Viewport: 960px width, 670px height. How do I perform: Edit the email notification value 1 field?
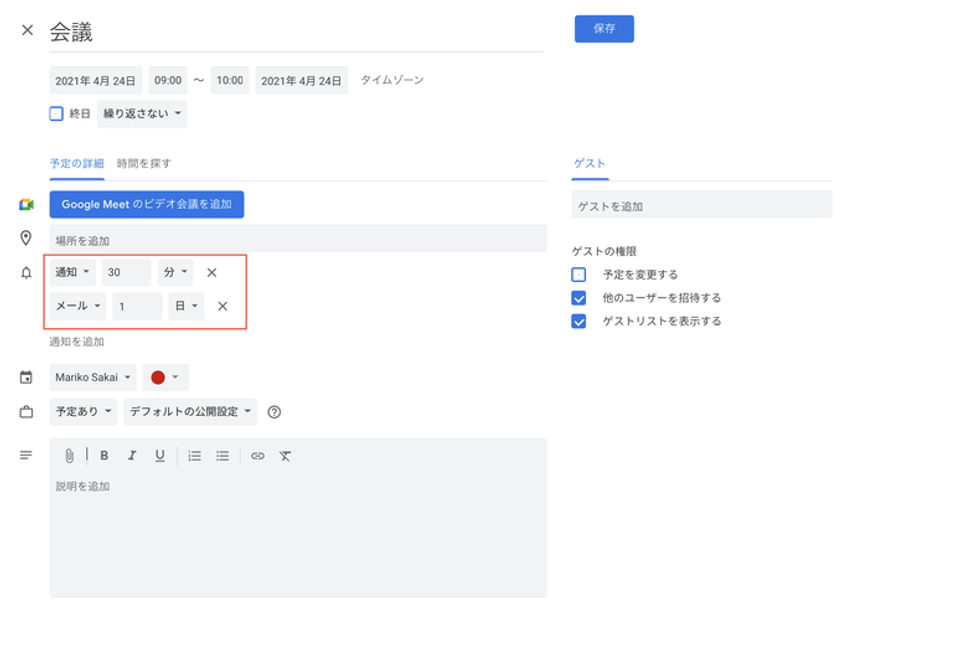[137, 306]
